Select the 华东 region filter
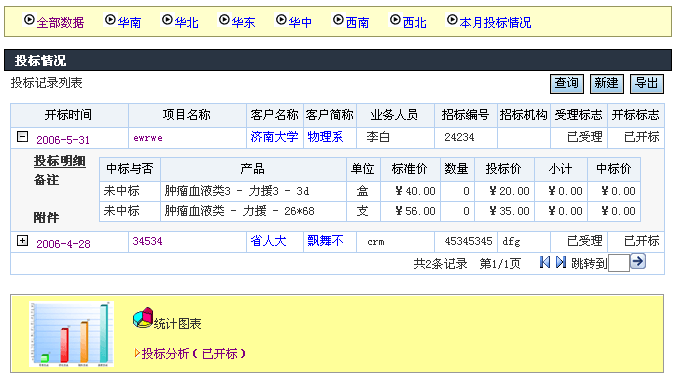This screenshot has width=680, height=378. [x=243, y=22]
